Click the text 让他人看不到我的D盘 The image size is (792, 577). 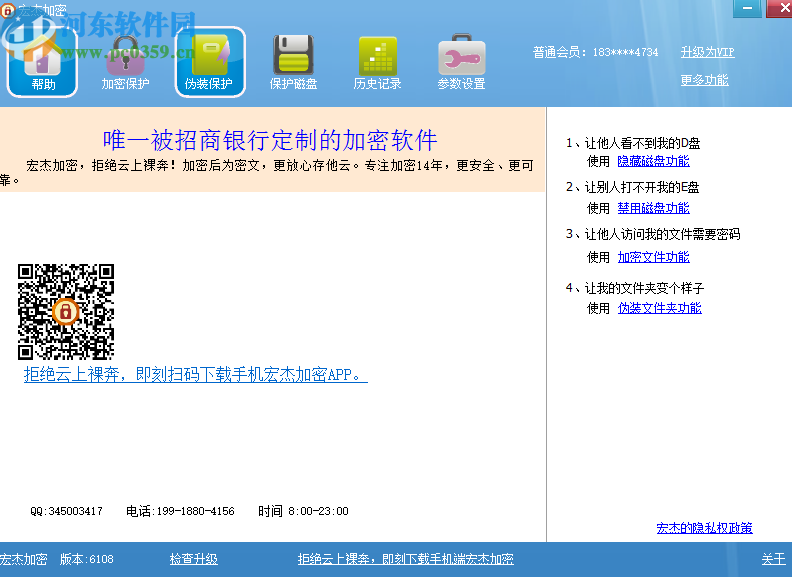642,143
